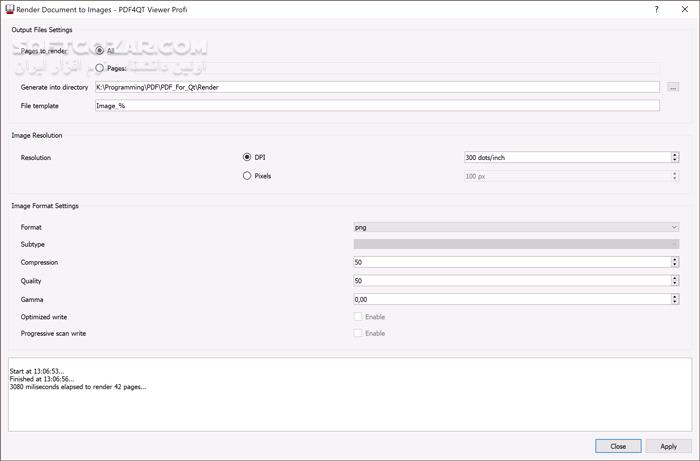Screen dimensions: 700x461
Task: Enable the Optimized write checkbox
Action: [359, 317]
